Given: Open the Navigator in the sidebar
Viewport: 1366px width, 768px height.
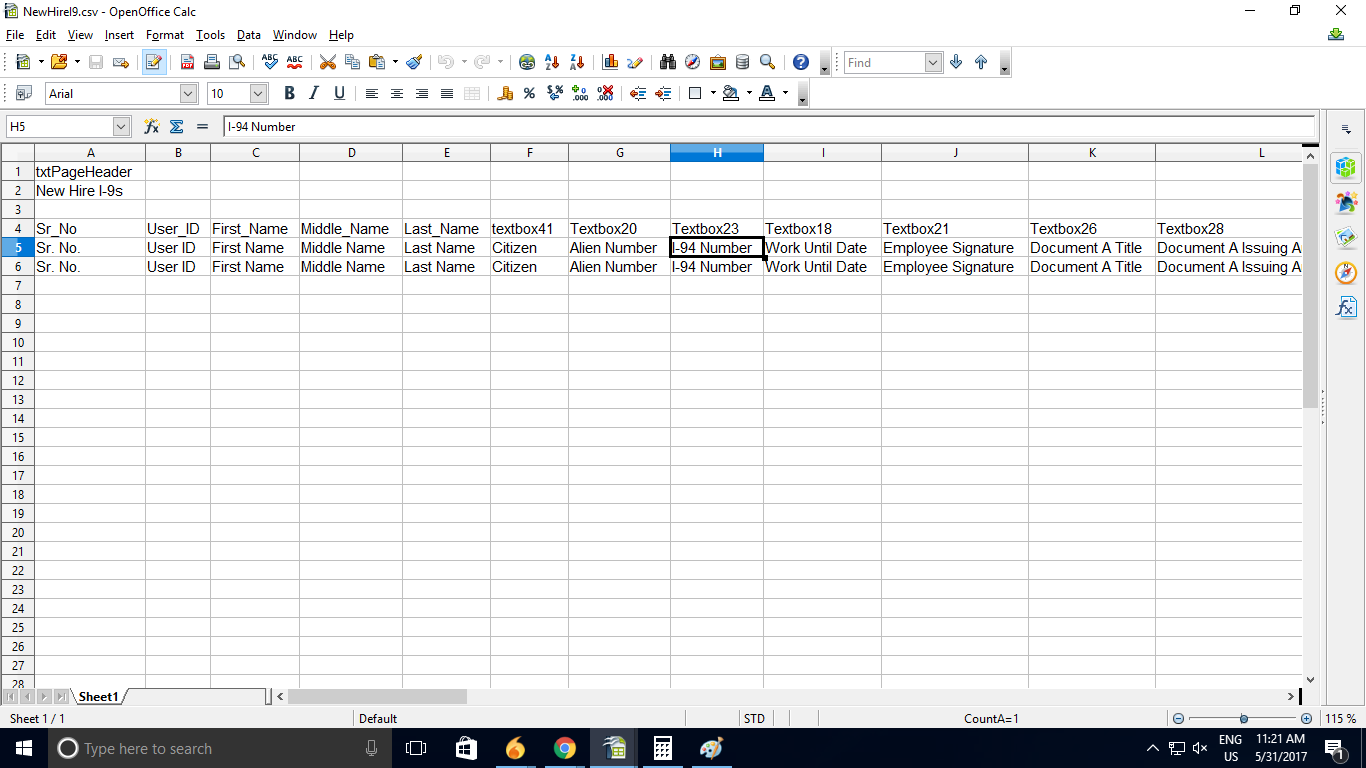Looking at the screenshot, I should pyautogui.click(x=1346, y=272).
